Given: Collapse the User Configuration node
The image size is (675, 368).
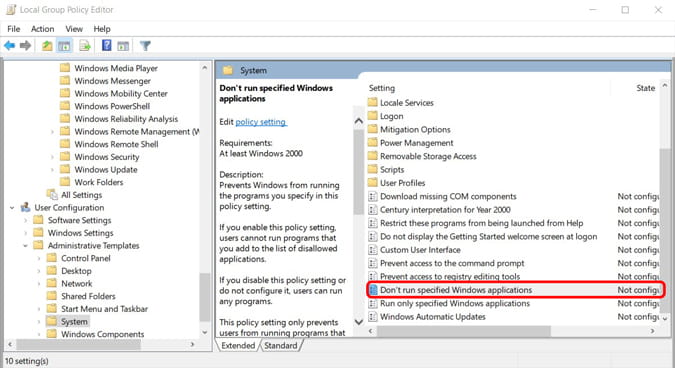Looking at the screenshot, I should [x=12, y=208].
